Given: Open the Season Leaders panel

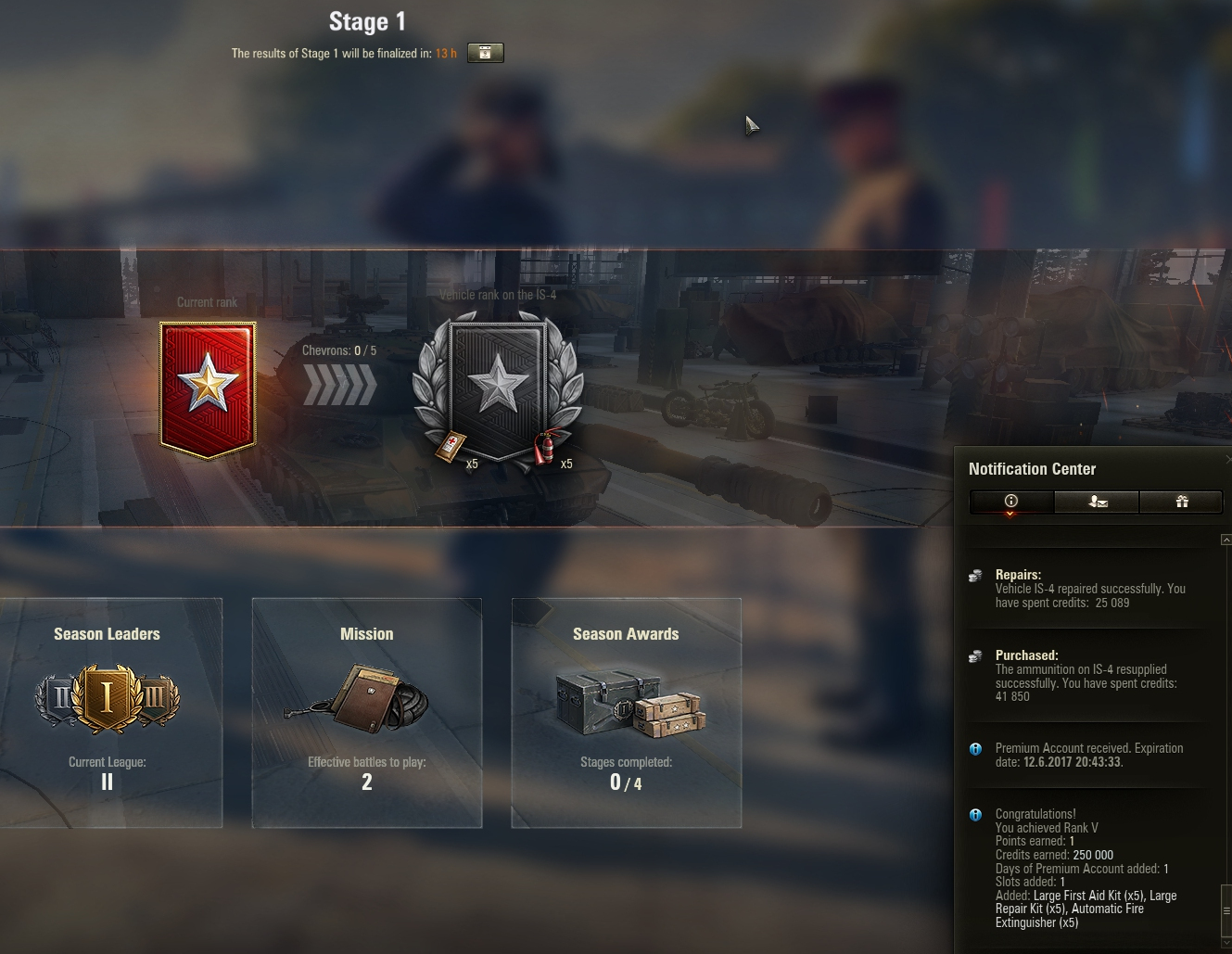Looking at the screenshot, I should [109, 713].
